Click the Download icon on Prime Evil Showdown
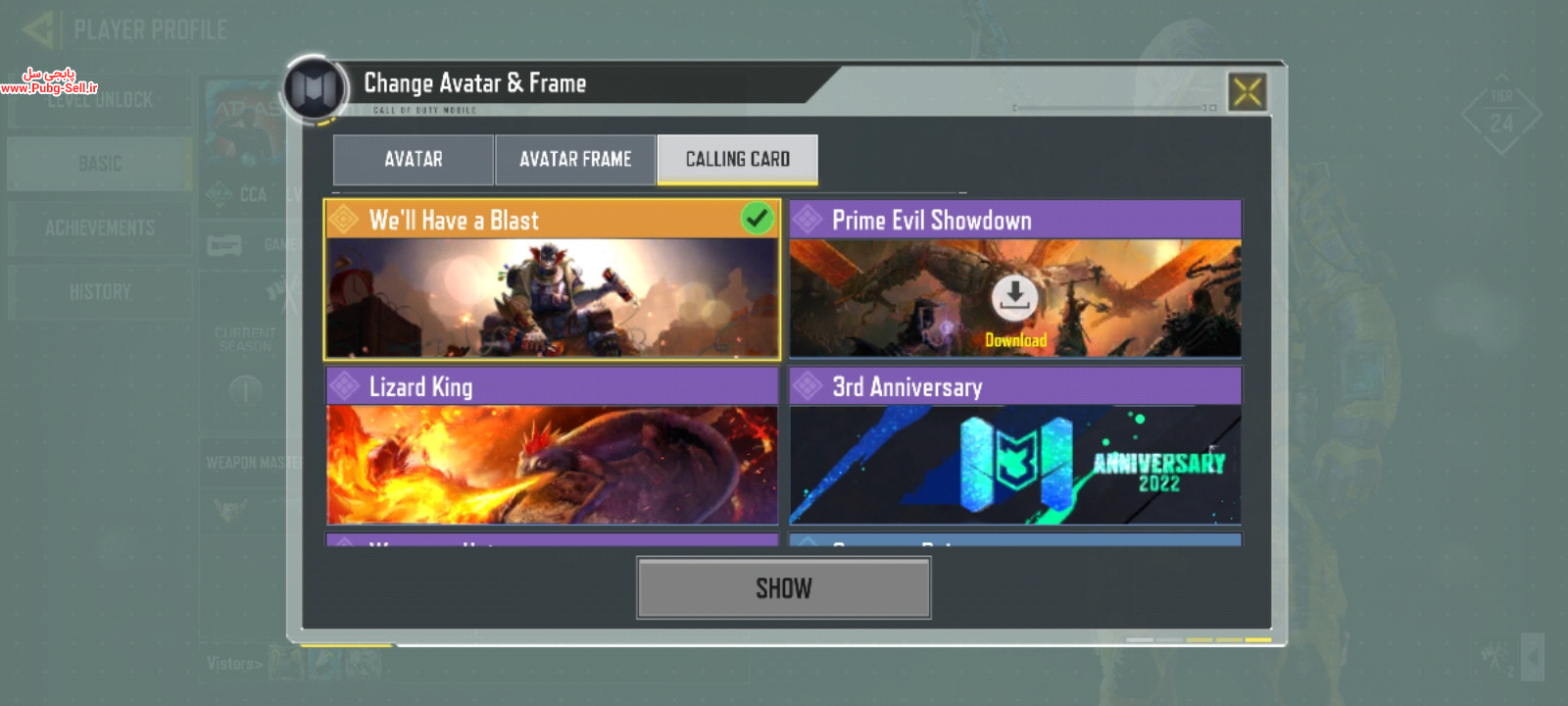1568x706 pixels. tap(1015, 297)
